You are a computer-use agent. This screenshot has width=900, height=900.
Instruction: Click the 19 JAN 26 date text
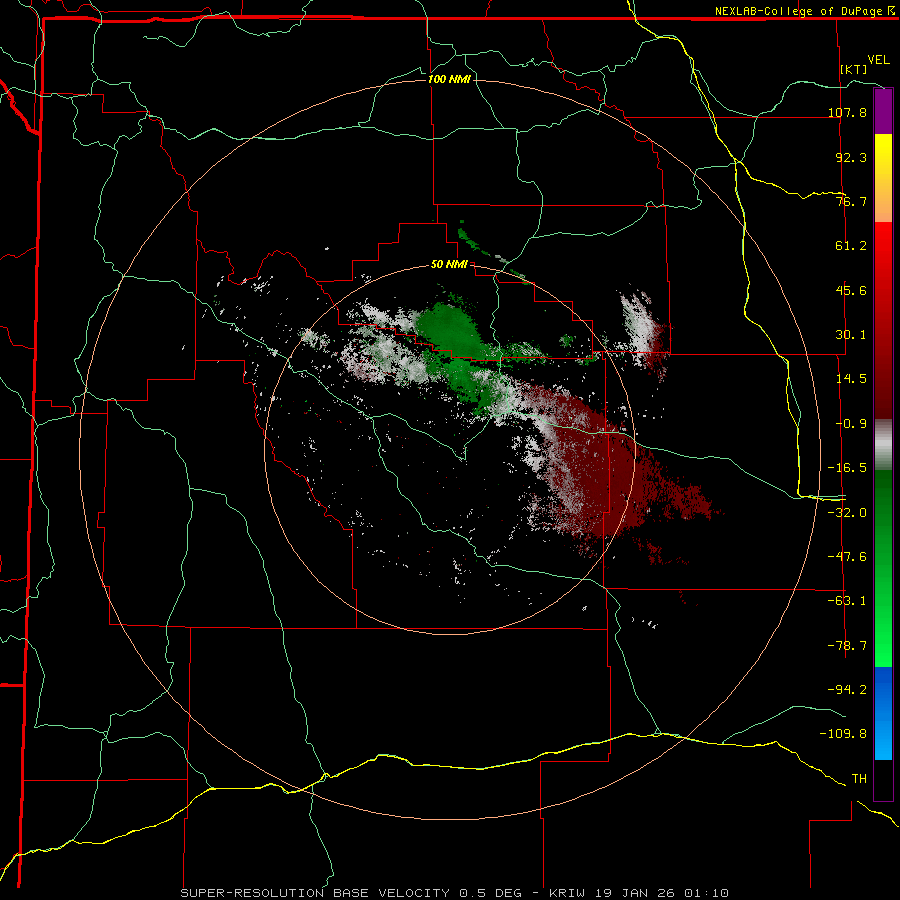click(636, 893)
